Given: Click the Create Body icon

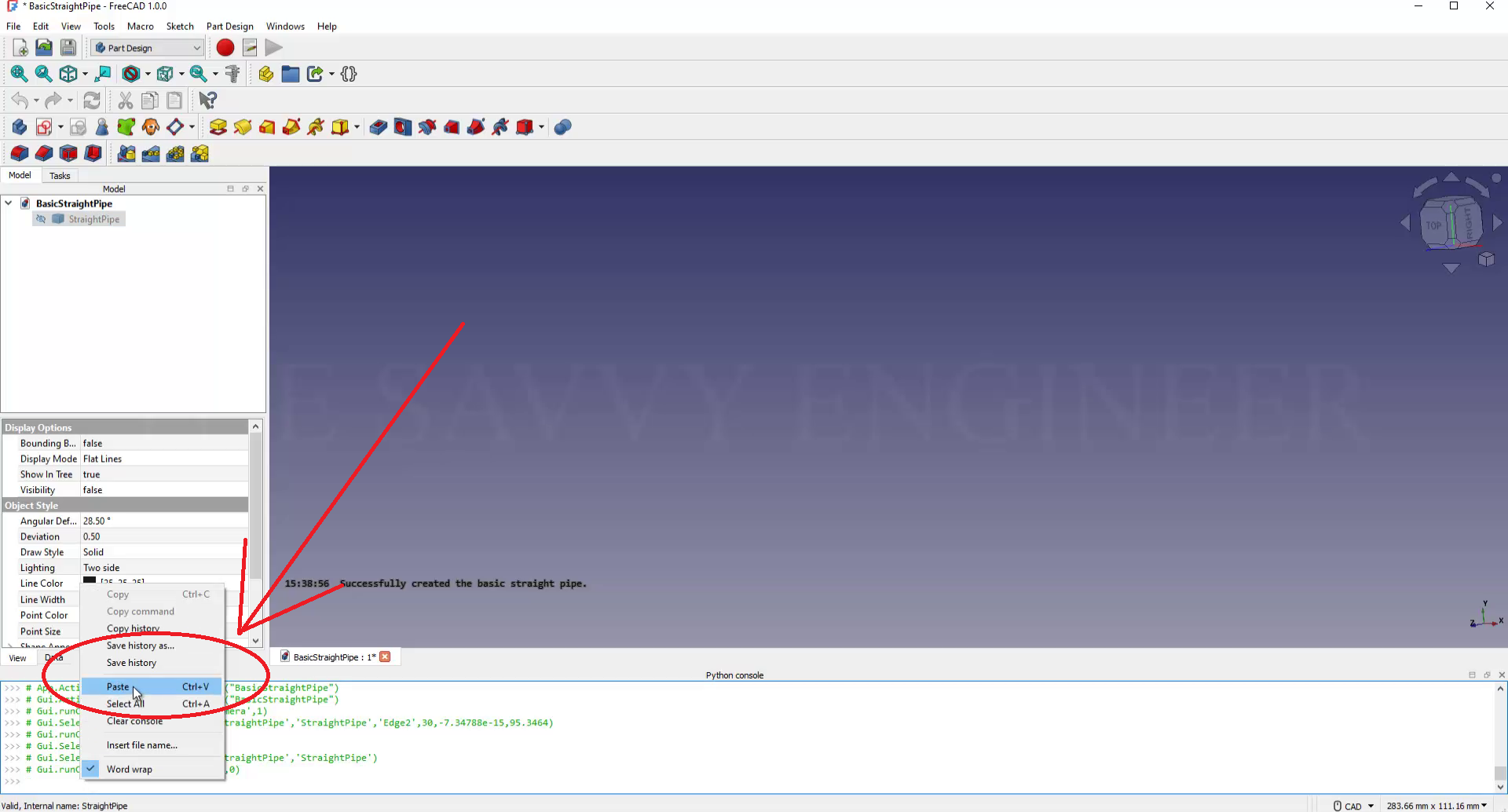Looking at the screenshot, I should coord(20,127).
